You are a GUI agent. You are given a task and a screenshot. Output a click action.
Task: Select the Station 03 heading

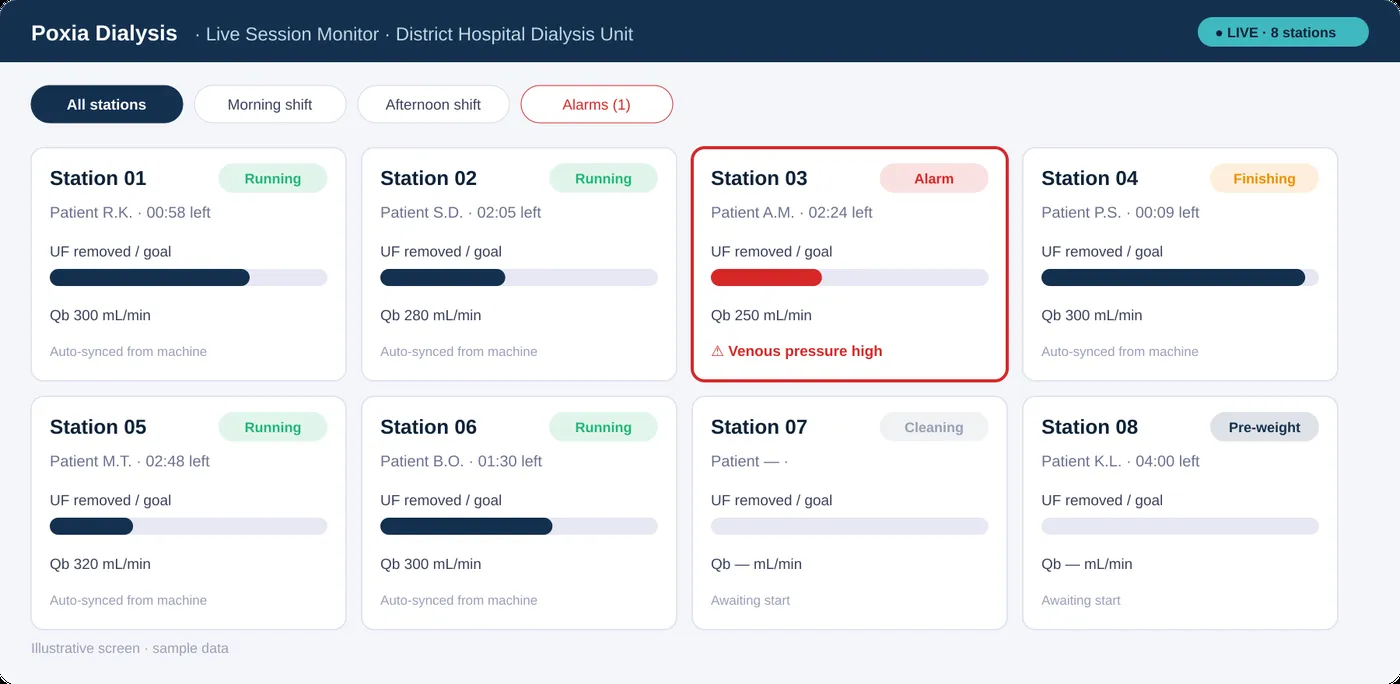759,178
